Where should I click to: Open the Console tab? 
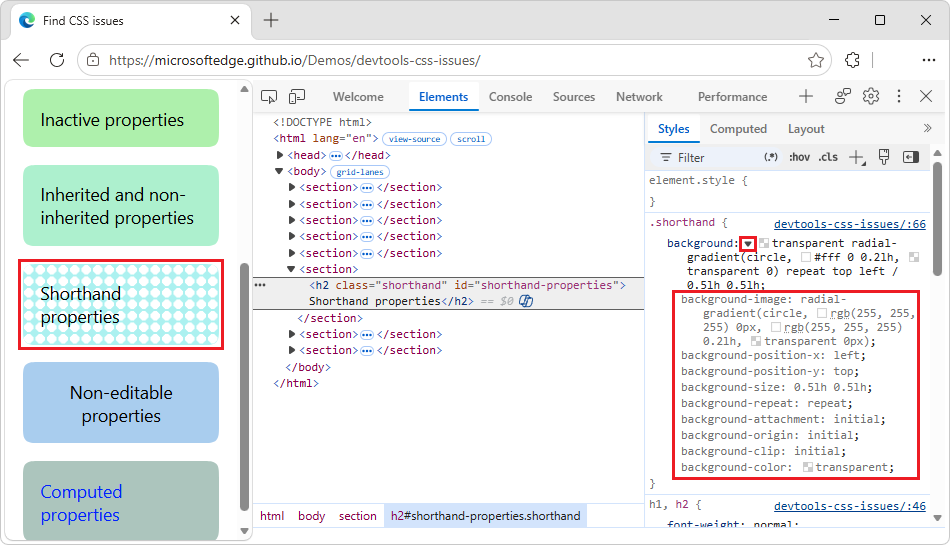click(x=511, y=97)
